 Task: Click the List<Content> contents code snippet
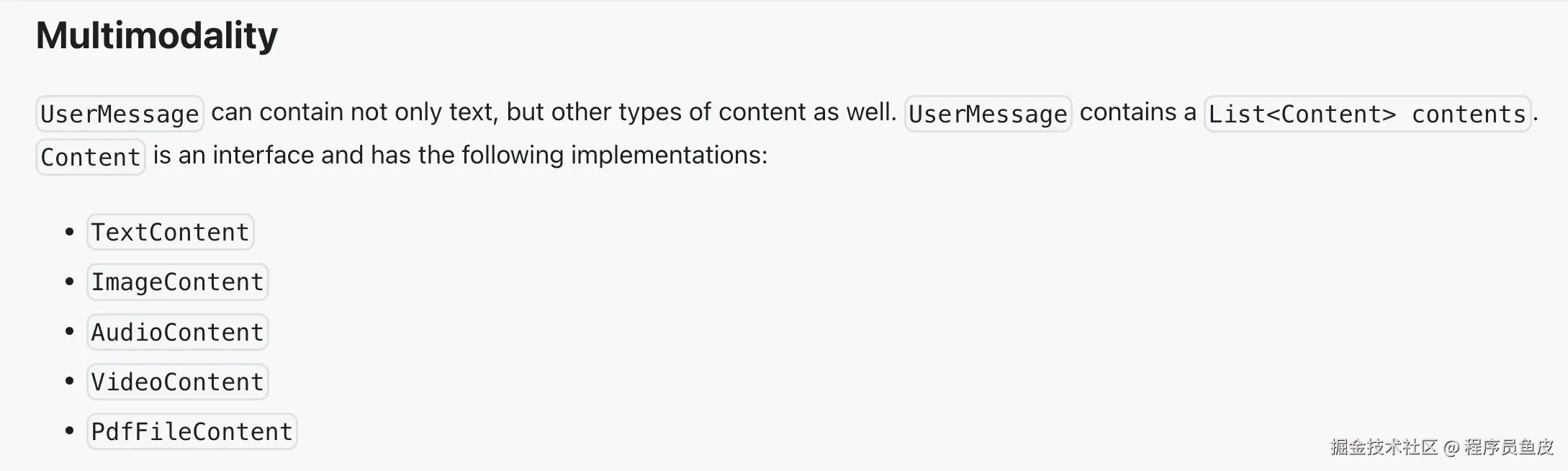[1366, 114]
